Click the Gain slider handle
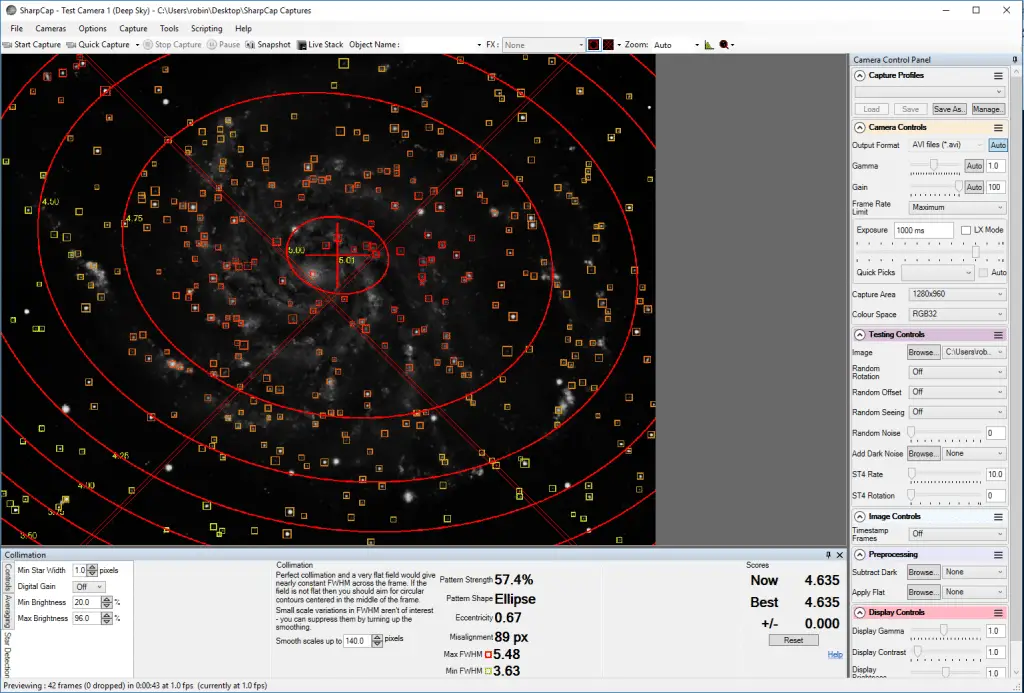 click(x=959, y=187)
